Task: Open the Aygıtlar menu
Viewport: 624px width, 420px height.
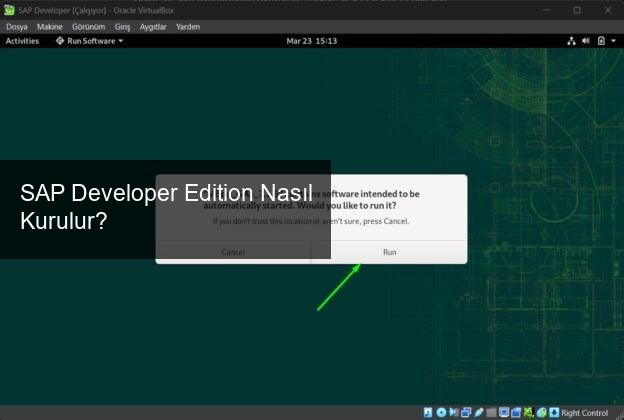Action: pyautogui.click(x=153, y=27)
